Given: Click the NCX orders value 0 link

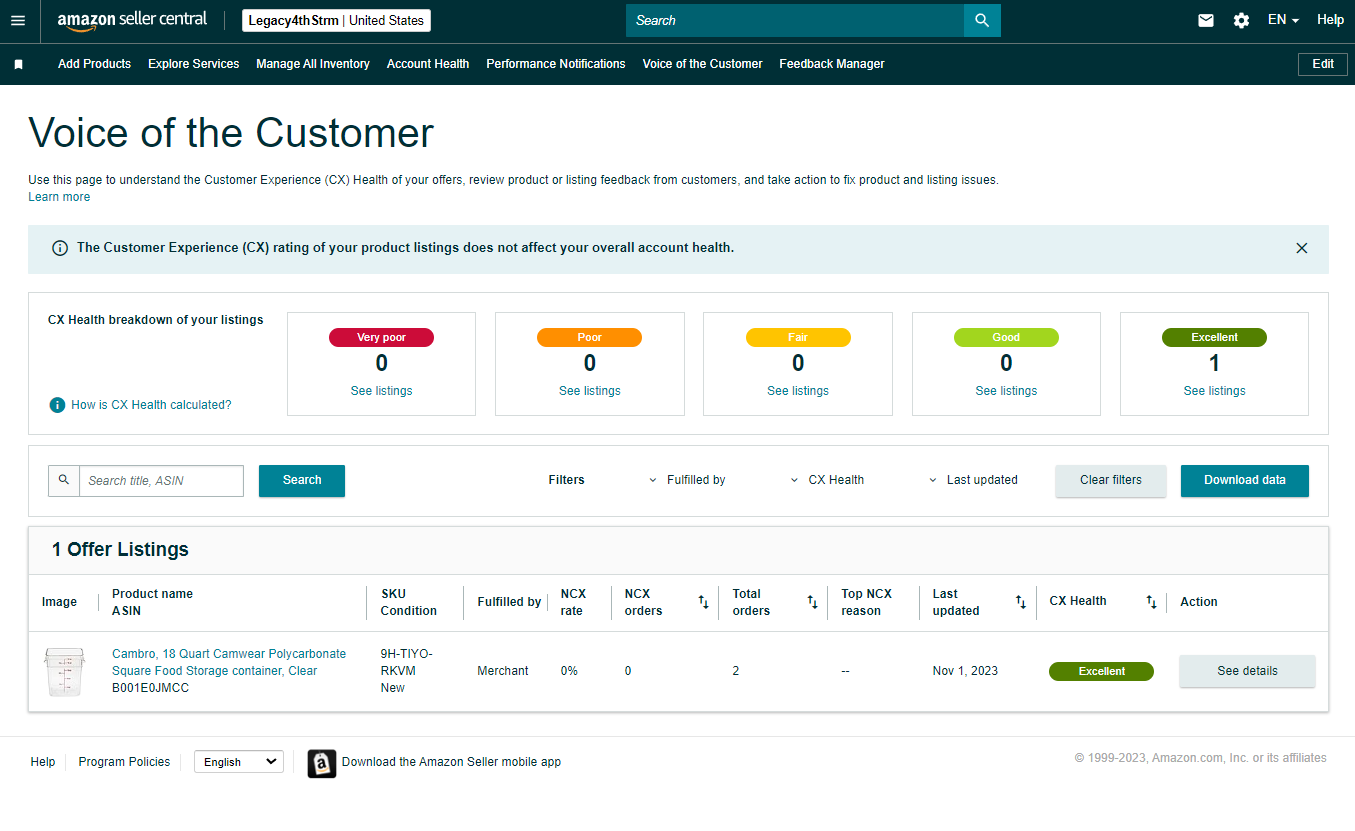Looking at the screenshot, I should pos(628,671).
